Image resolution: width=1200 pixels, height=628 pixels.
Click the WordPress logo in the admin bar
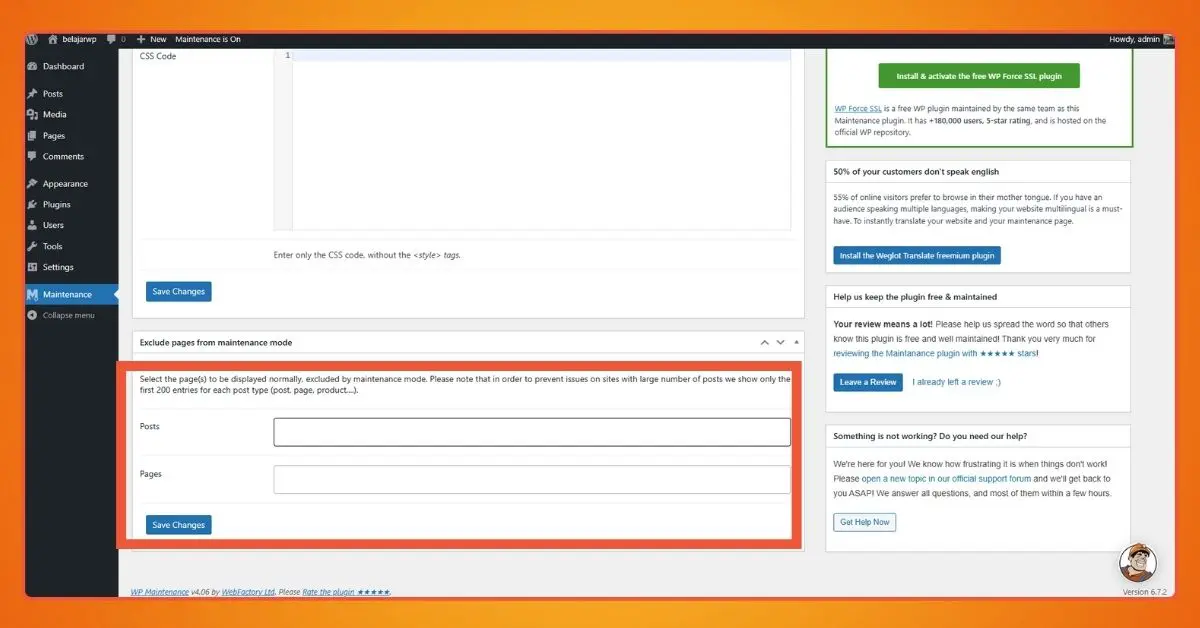[31, 39]
